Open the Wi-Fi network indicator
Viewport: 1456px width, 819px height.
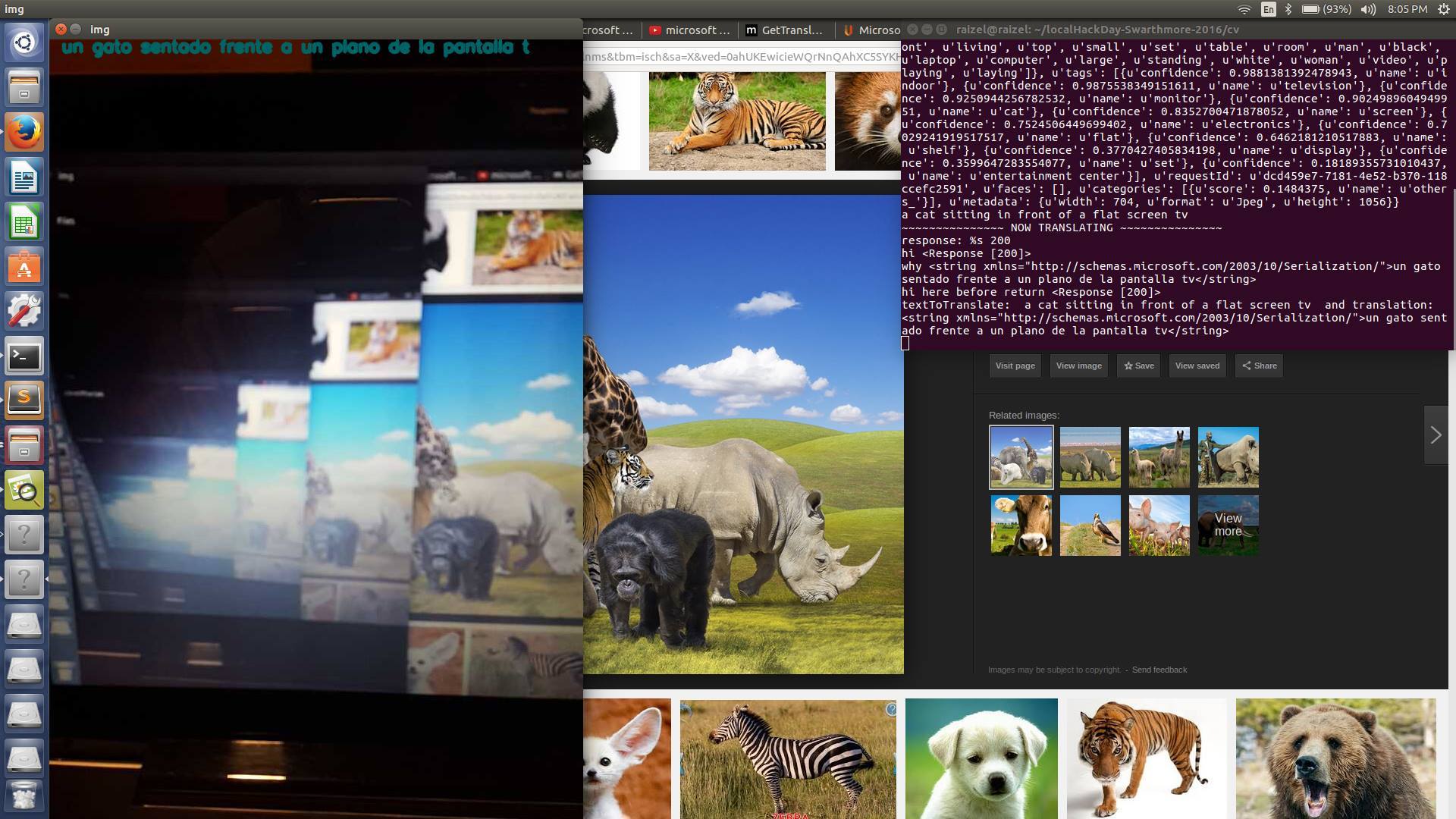[1244, 9]
